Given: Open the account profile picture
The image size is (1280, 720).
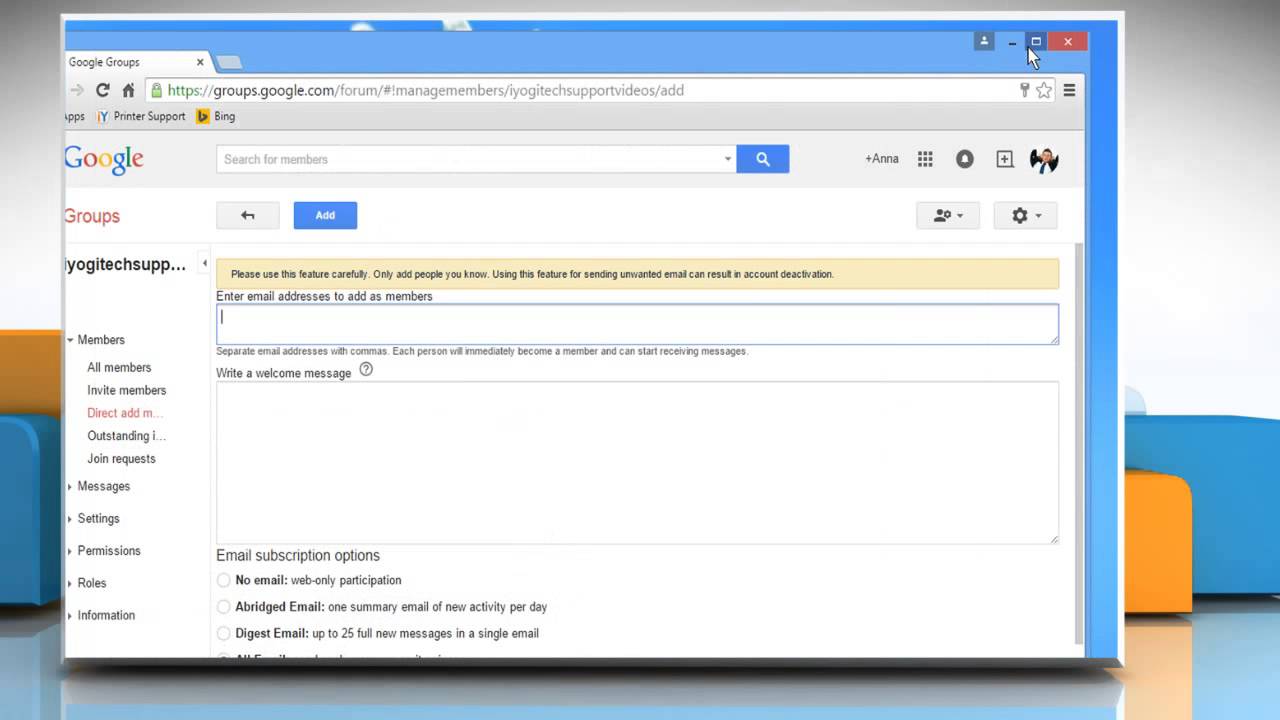Looking at the screenshot, I should pos(1044,159).
